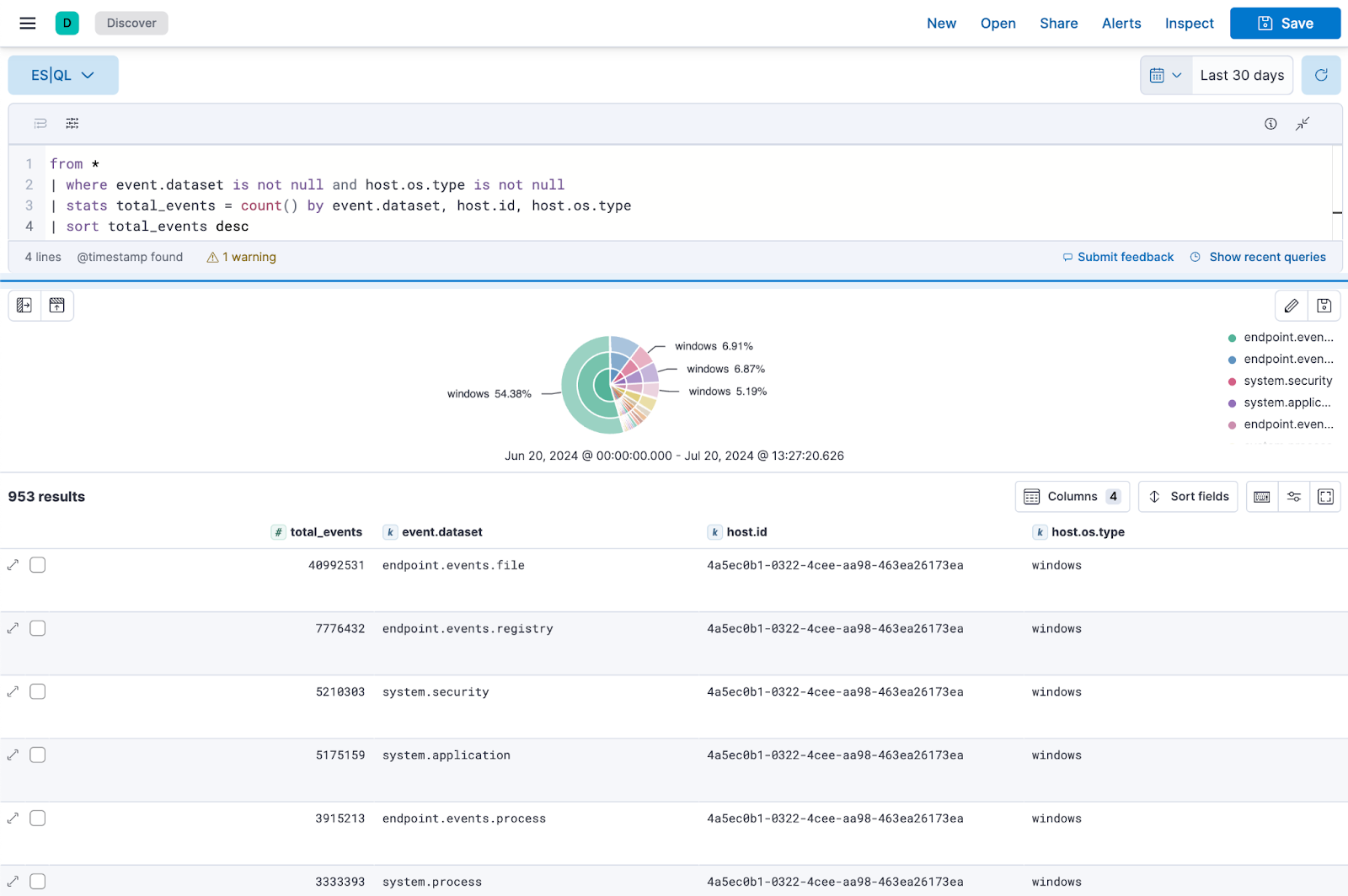The image size is (1348, 896).
Task: Click the 7776432 total_events cell
Action: (x=340, y=628)
